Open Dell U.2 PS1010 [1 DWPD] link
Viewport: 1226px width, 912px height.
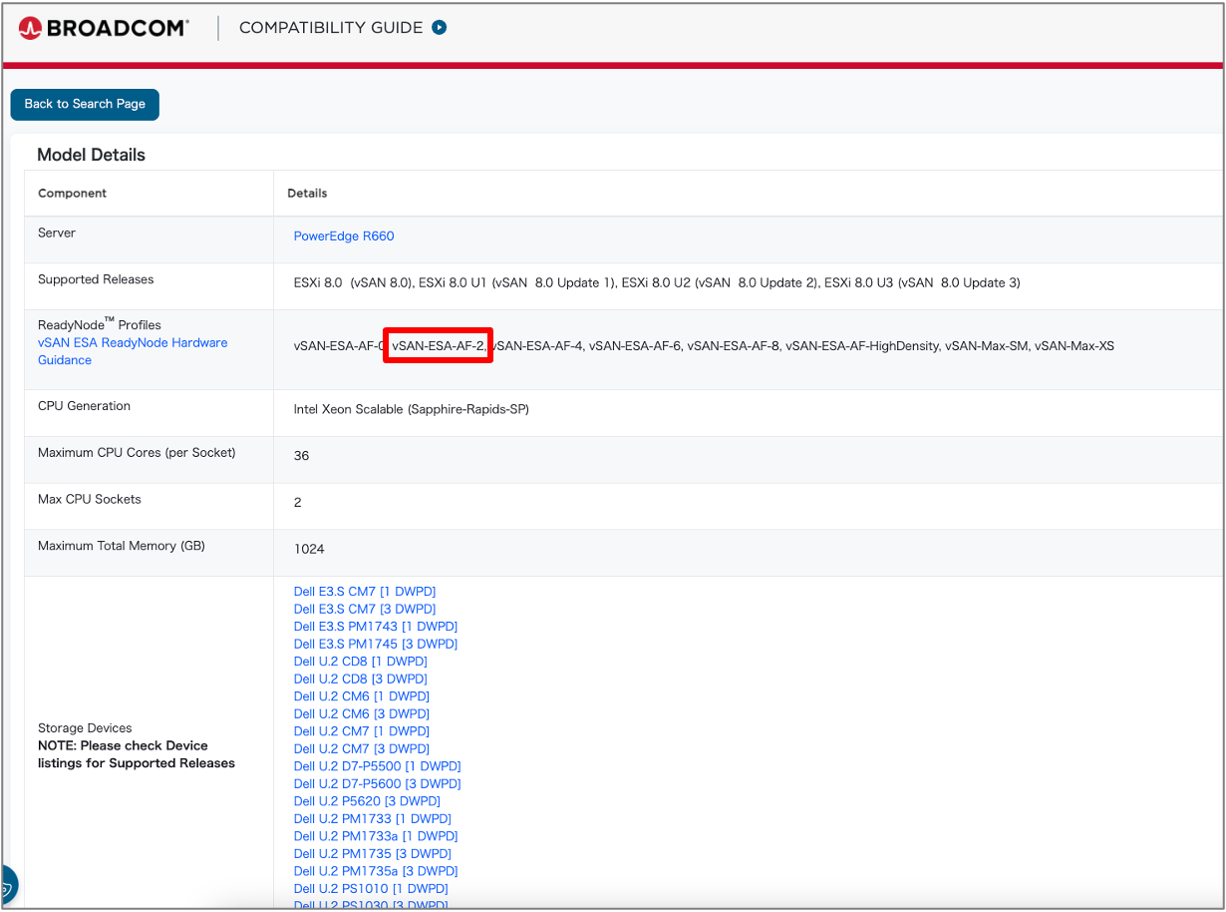tap(370, 889)
